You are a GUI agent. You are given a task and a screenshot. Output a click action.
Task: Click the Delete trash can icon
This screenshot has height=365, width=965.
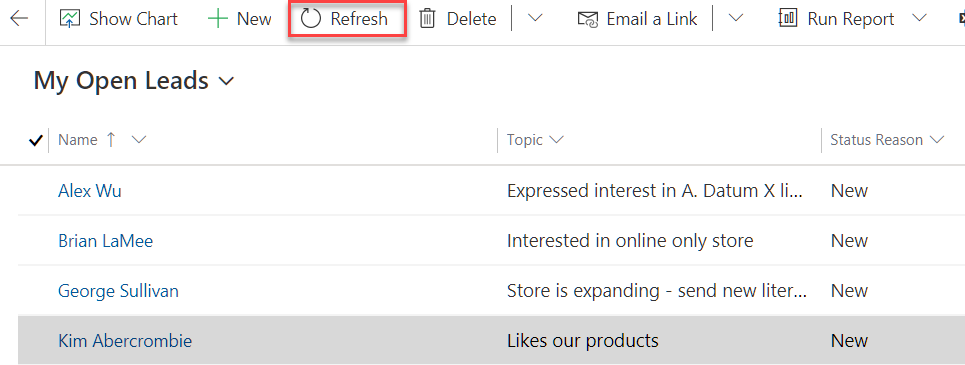point(427,19)
